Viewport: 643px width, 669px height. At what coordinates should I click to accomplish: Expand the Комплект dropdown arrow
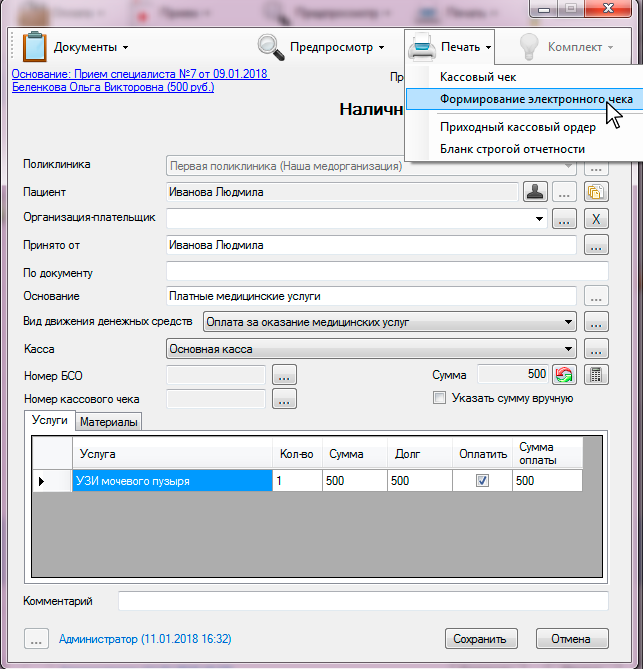coord(611,47)
